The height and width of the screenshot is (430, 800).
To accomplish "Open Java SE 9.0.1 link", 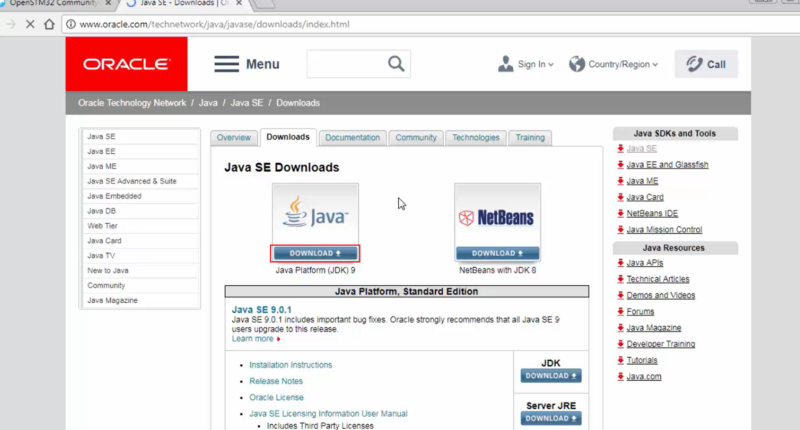I will (262, 310).
